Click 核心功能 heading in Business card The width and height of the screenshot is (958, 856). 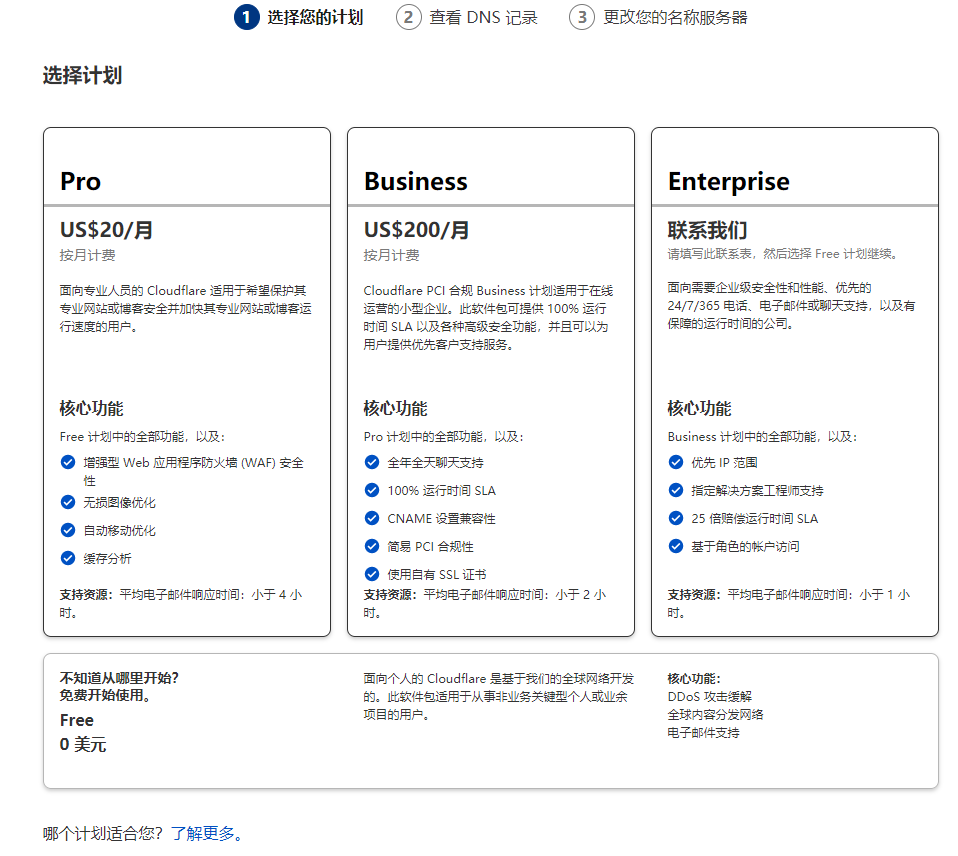point(395,408)
